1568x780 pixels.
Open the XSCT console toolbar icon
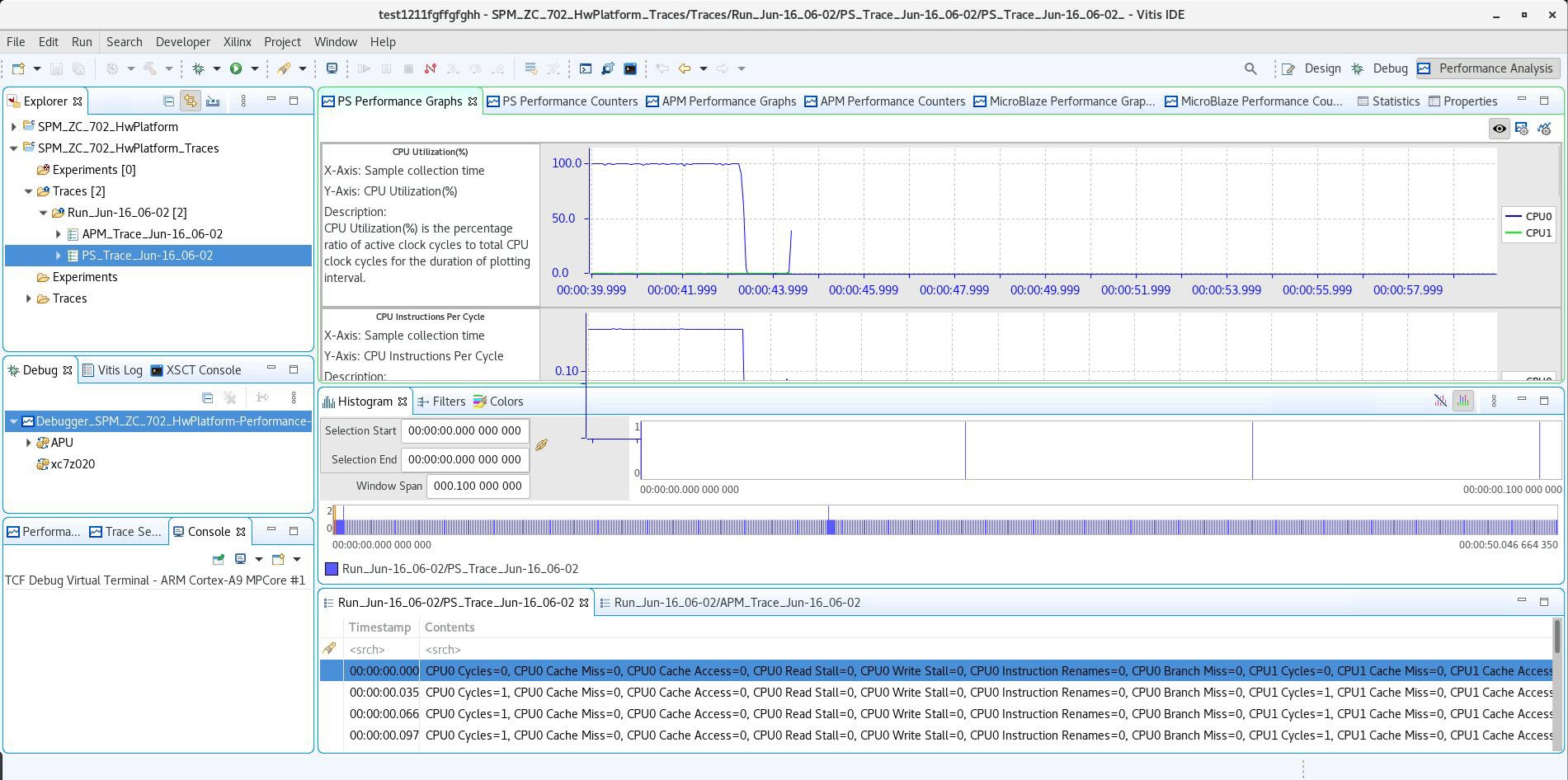point(630,68)
